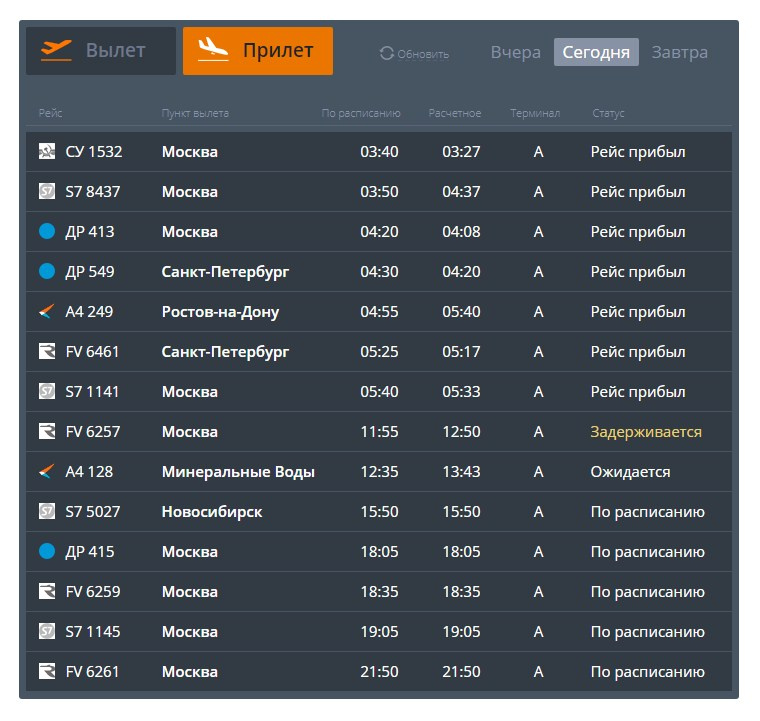Select the Прилет arrivals tab
This screenshot has width=760, height=721.
pyautogui.click(x=258, y=51)
